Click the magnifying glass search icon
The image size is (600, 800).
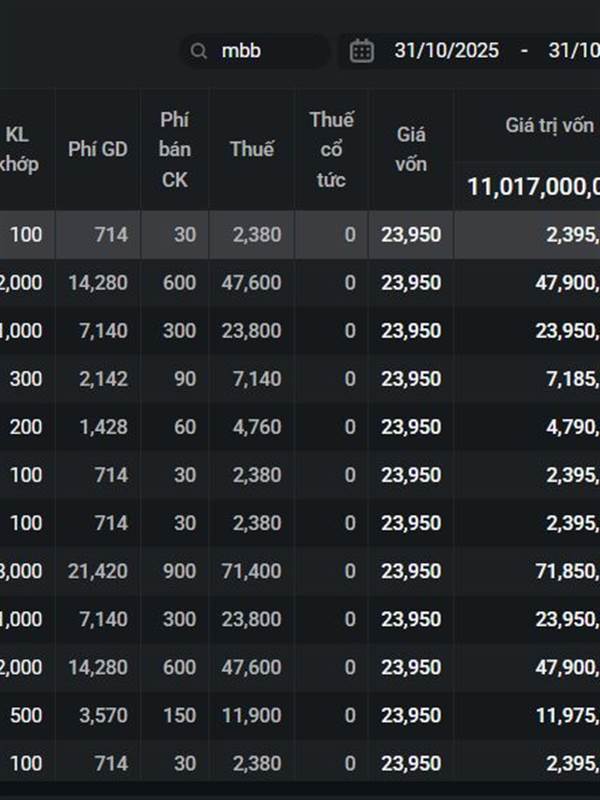click(x=199, y=51)
